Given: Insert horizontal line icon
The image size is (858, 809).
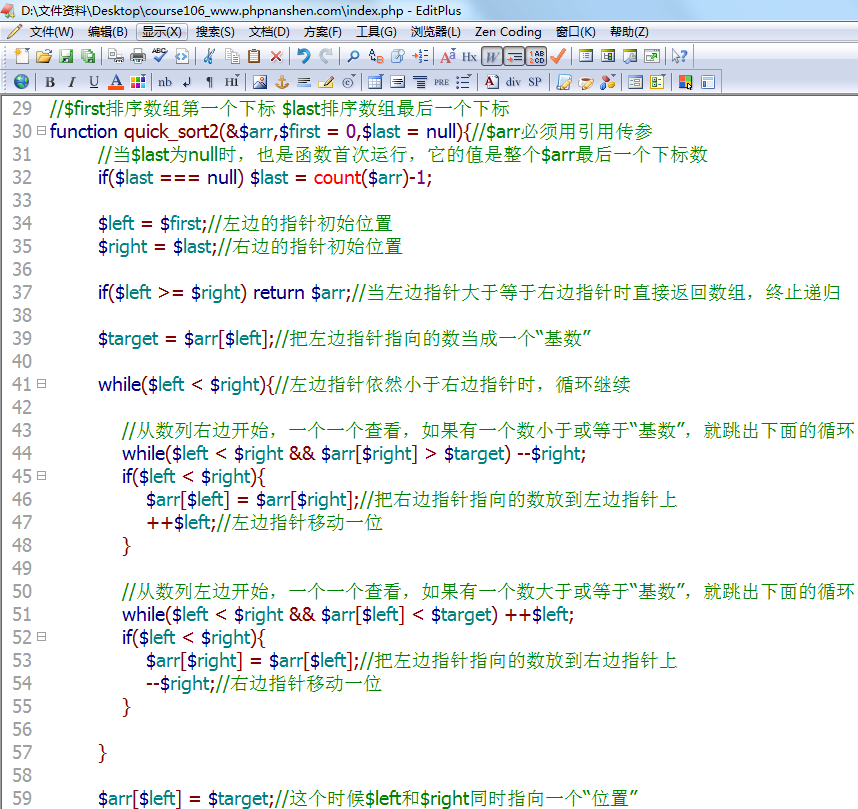Looking at the screenshot, I should (x=304, y=82).
